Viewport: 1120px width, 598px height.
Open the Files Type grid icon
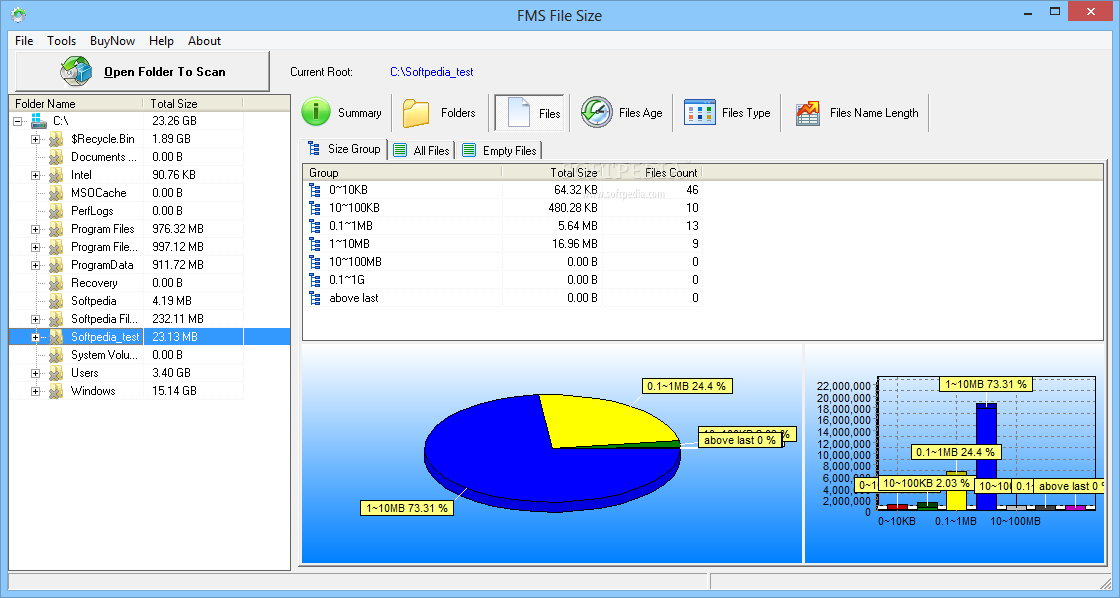click(x=699, y=112)
